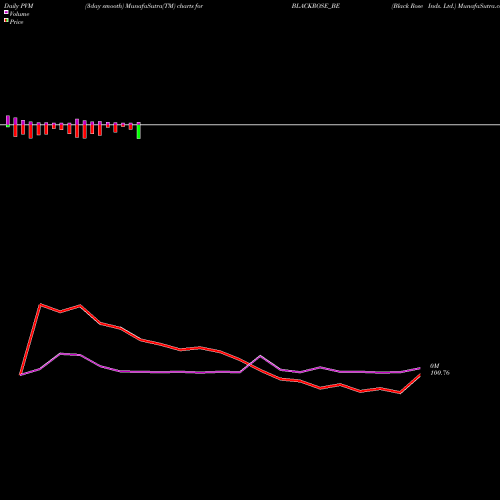Screen dimensions: 500x500
Task: Click the Volume legend color swatch
Action: point(6,12)
